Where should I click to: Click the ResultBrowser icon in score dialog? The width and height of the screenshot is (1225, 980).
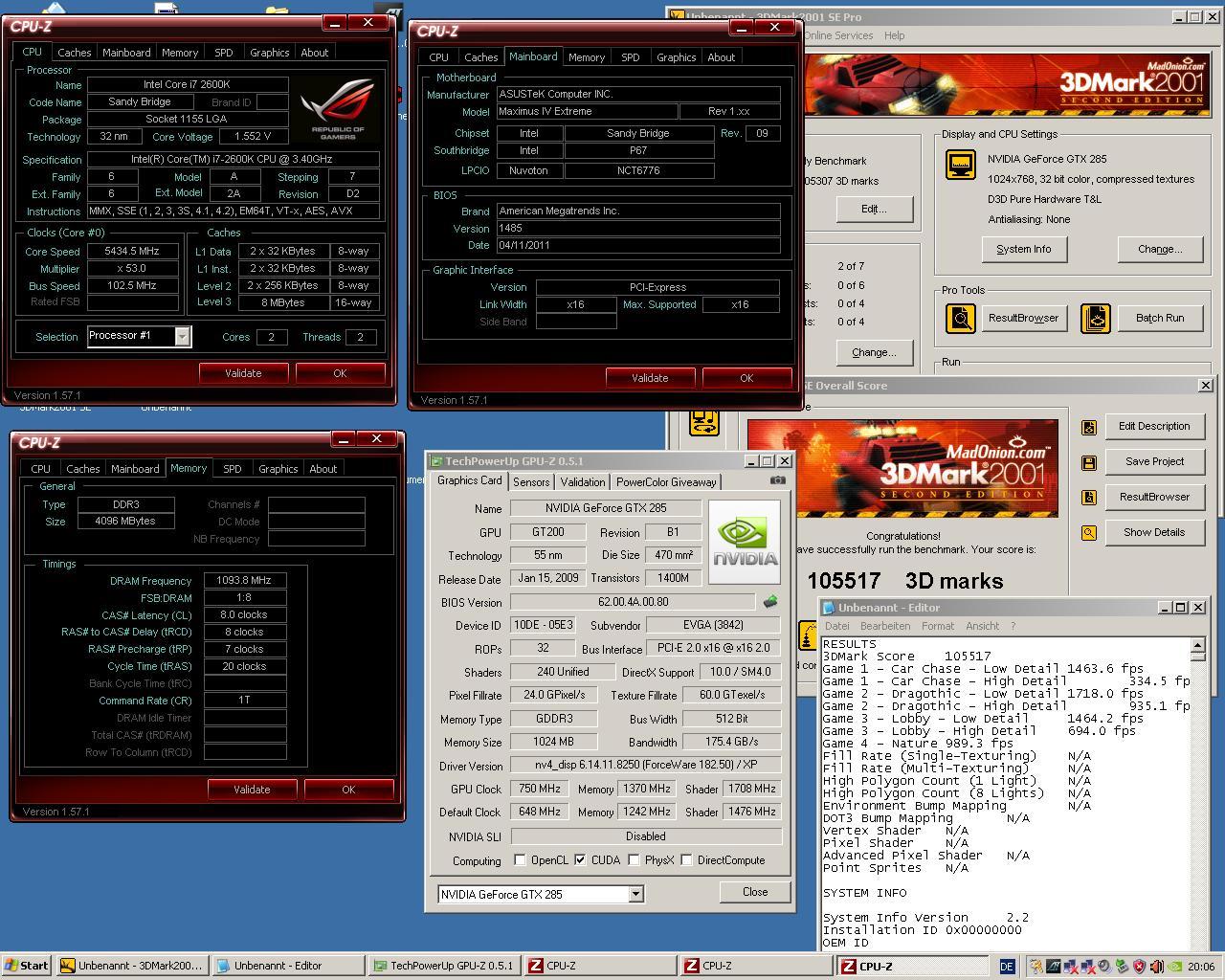[x=1089, y=498]
